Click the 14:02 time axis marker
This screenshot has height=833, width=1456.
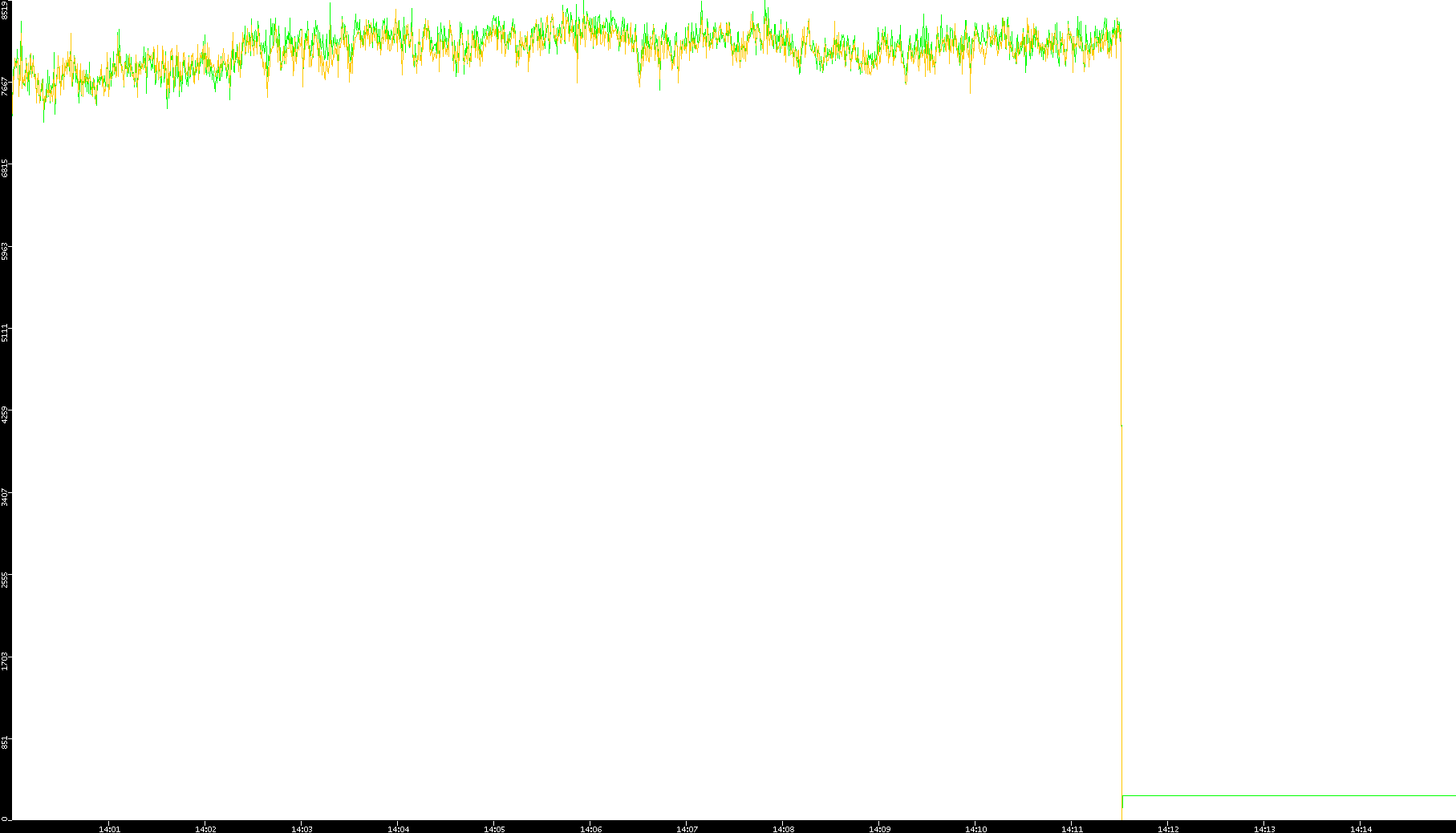tap(205, 829)
